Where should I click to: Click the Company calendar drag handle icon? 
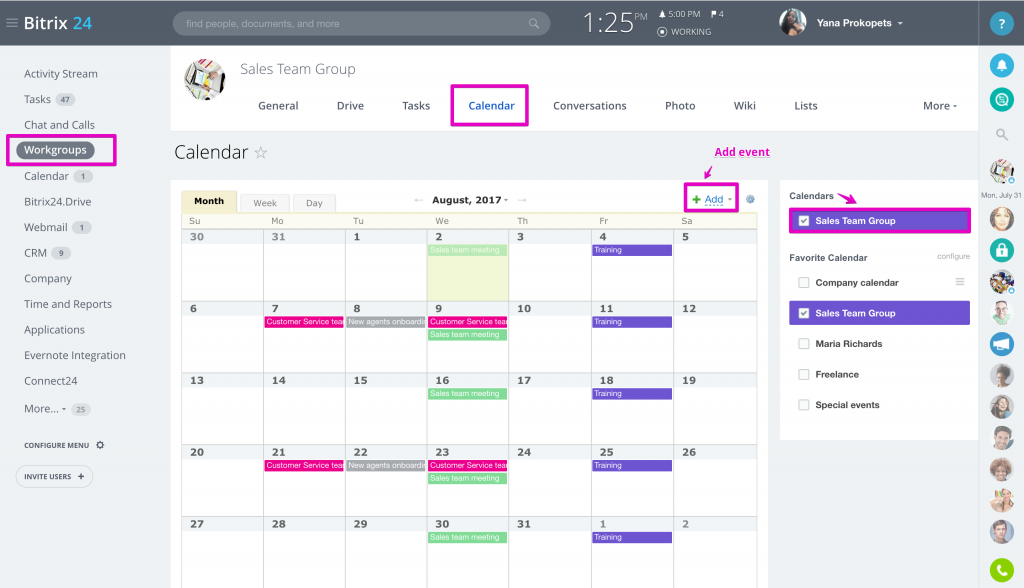[x=959, y=282]
